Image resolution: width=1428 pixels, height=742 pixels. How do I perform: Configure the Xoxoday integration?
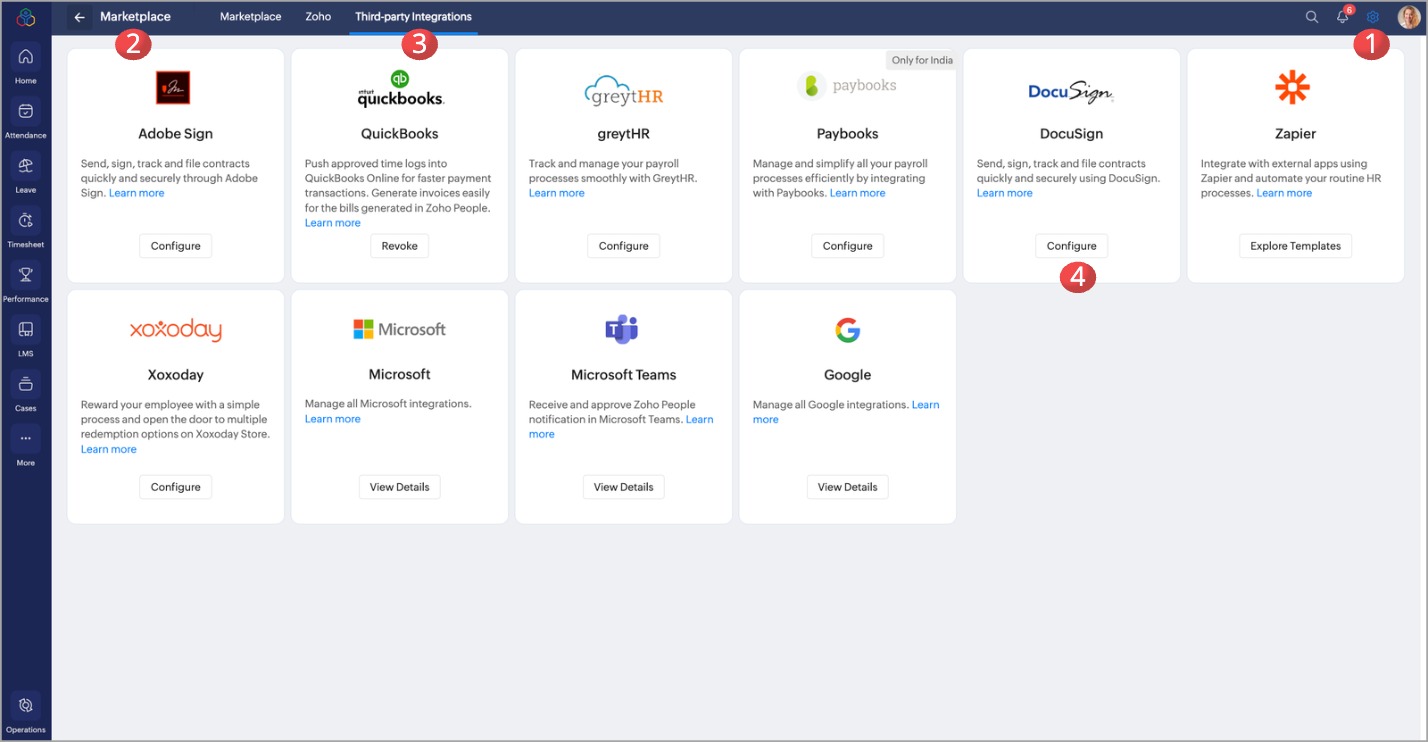[x=176, y=487]
